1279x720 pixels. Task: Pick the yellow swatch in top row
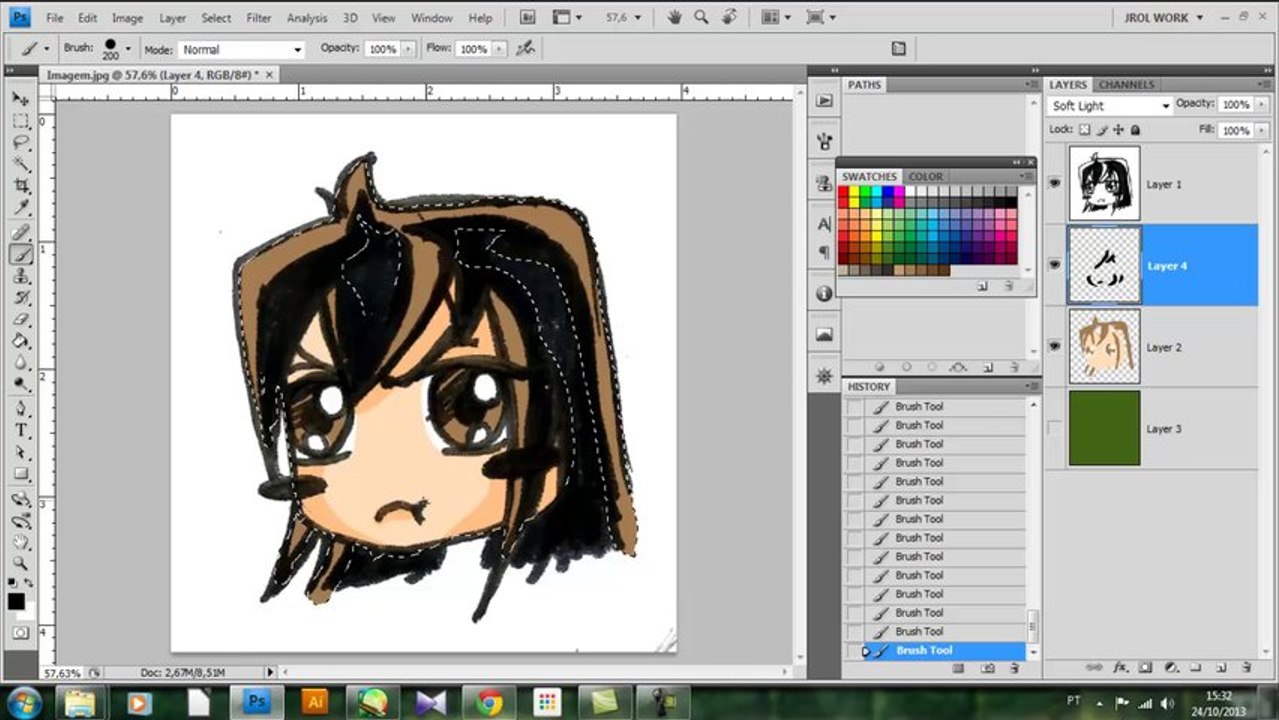(x=855, y=191)
